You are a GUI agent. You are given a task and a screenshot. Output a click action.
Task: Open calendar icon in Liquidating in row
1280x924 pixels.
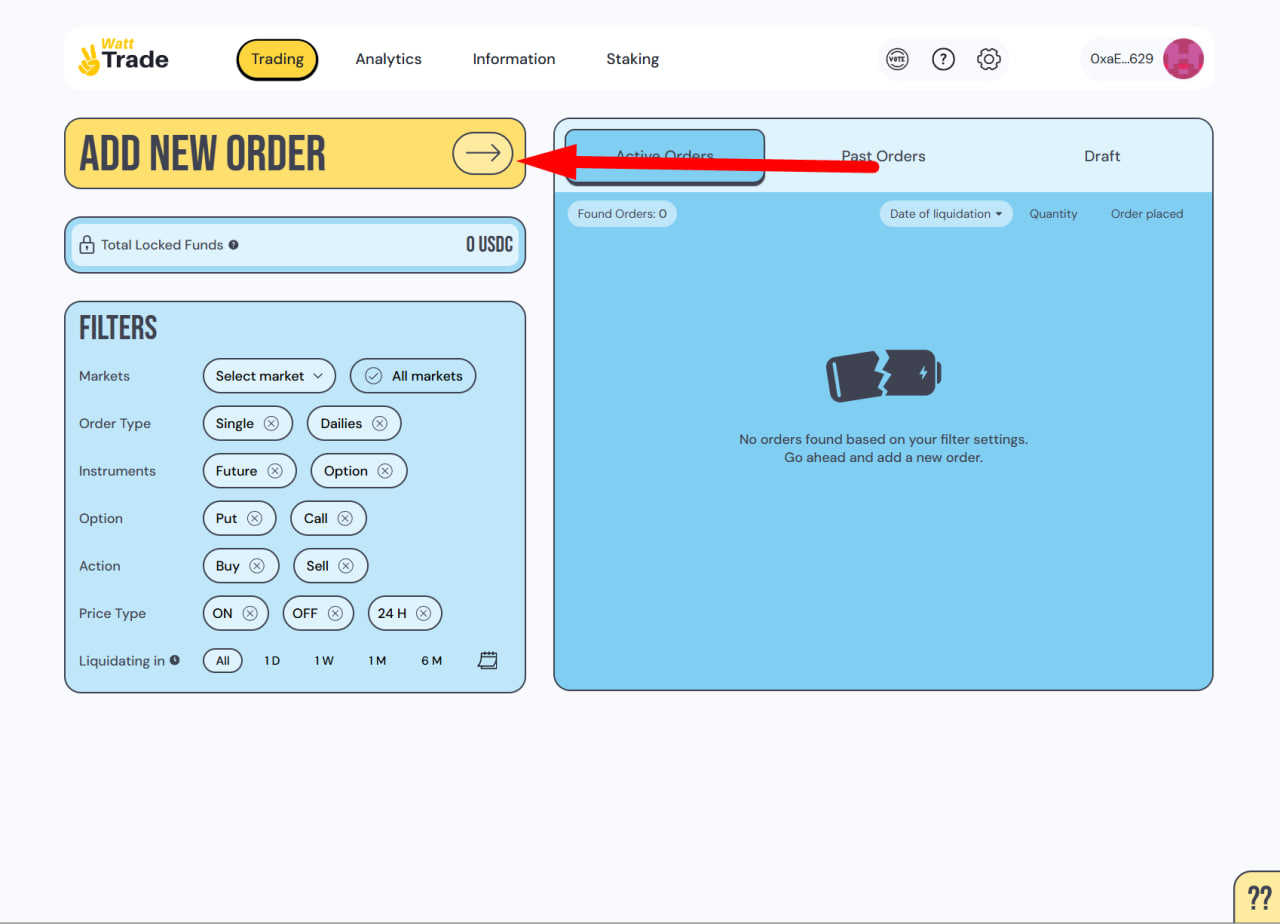pyautogui.click(x=488, y=660)
